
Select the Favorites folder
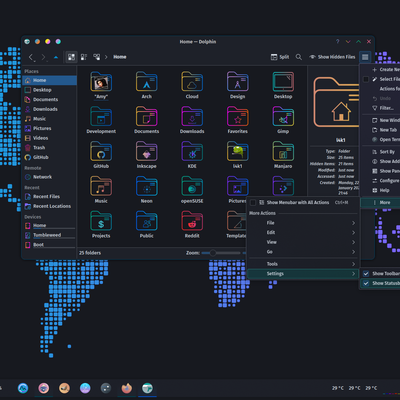[237, 120]
